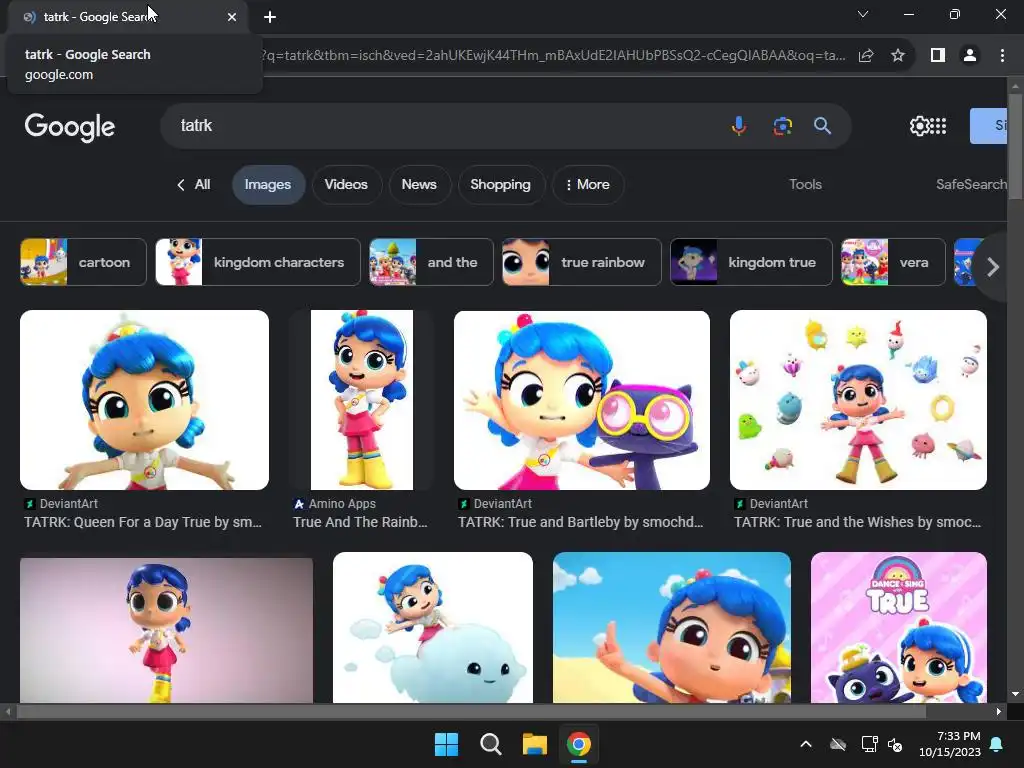Open the clock showing 7:33 PM
The image size is (1024, 768).
pyautogui.click(x=950, y=744)
